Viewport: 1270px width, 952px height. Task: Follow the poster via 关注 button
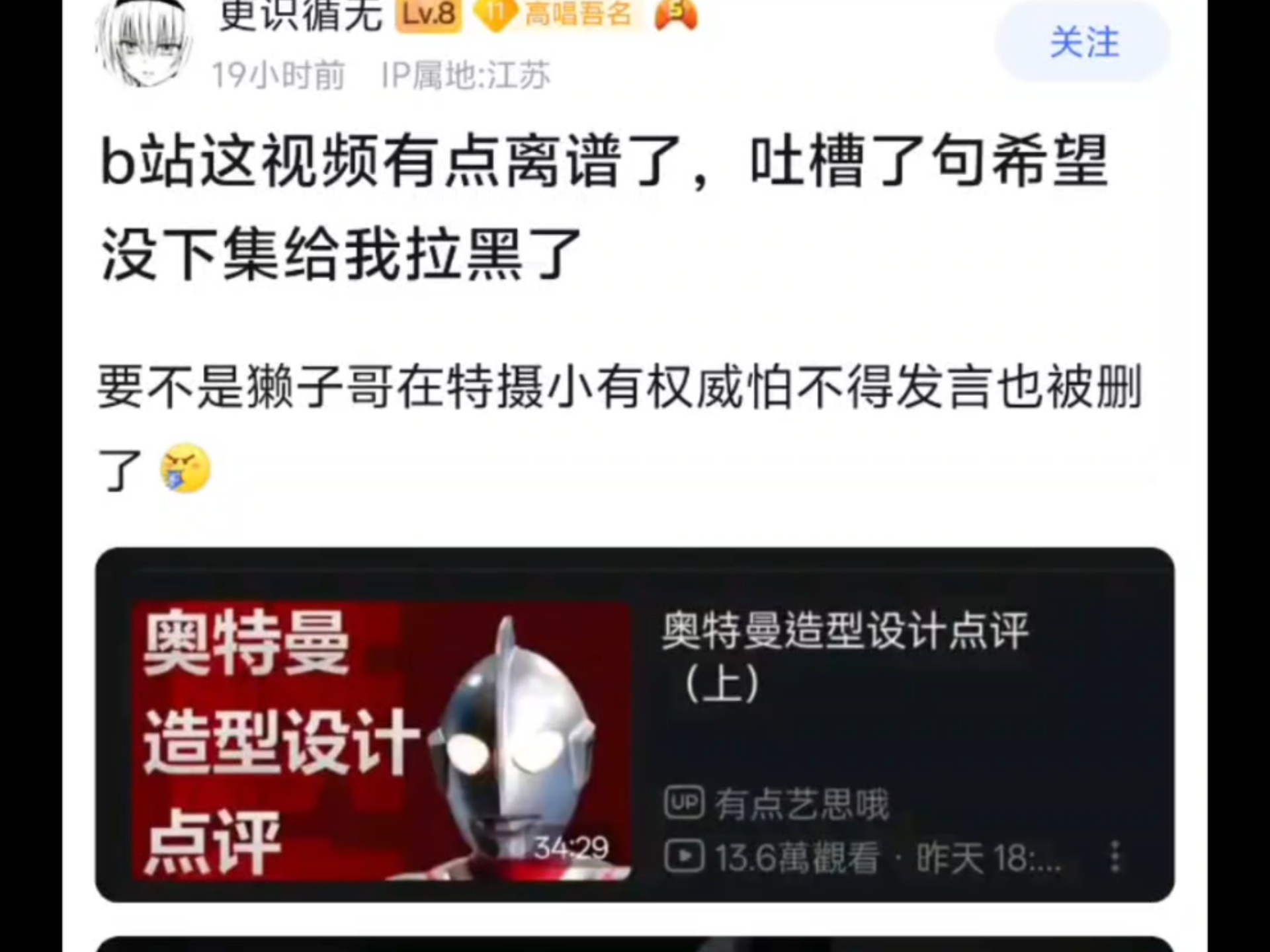click(x=1083, y=42)
